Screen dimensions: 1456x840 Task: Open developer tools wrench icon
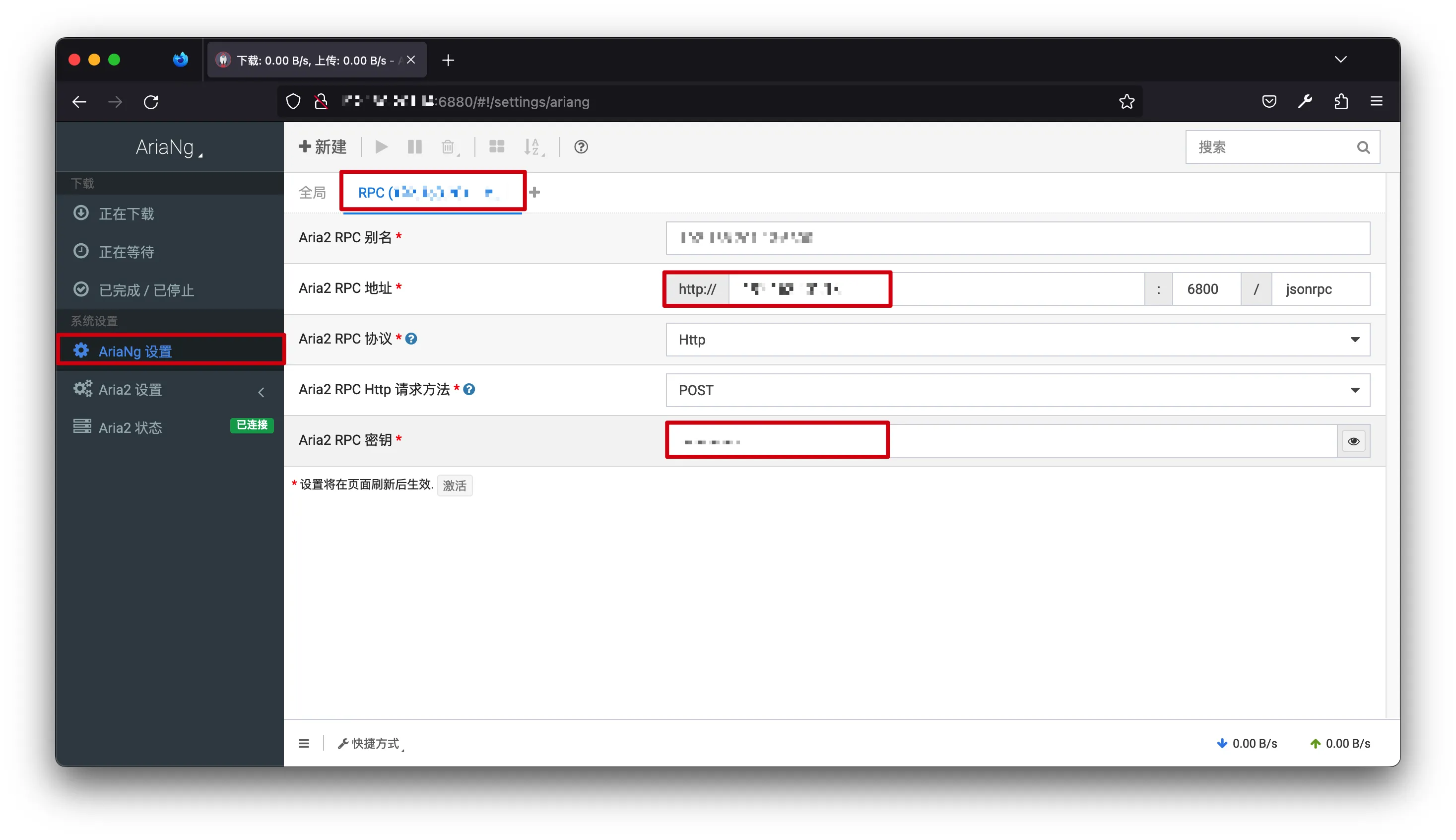(1305, 102)
